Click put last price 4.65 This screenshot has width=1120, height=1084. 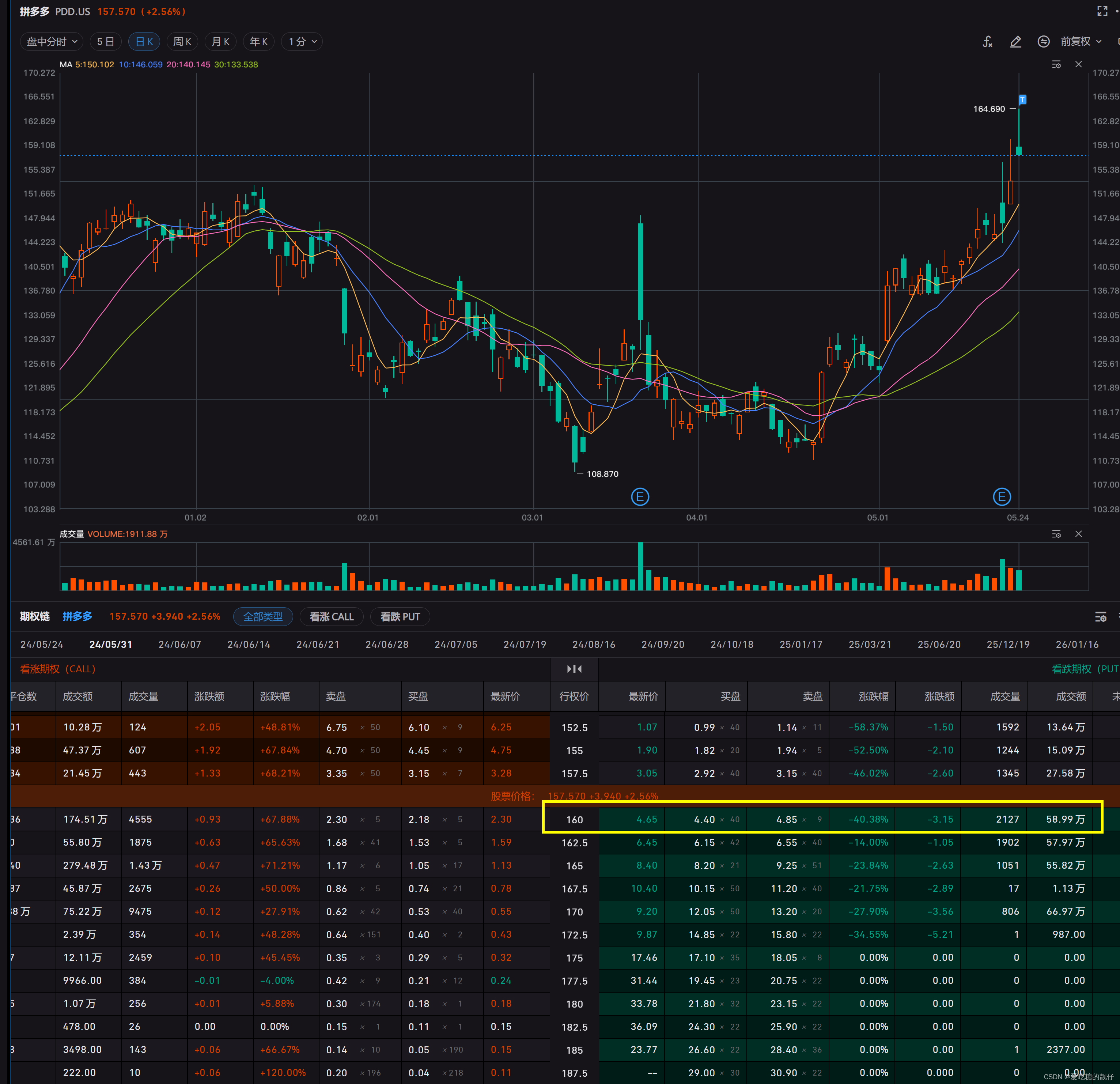647,819
